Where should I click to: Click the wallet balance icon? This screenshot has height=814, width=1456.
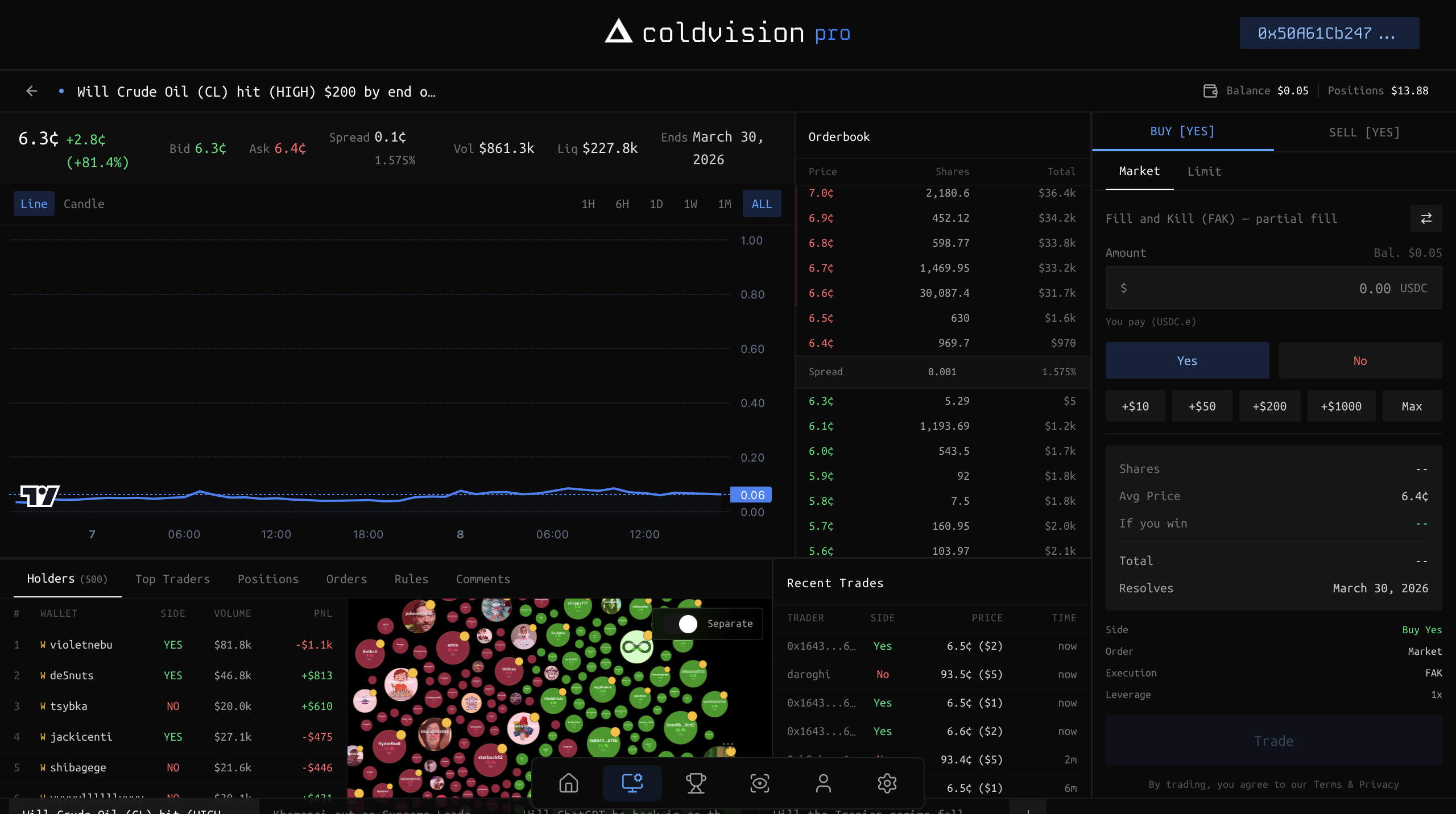pos(1210,91)
